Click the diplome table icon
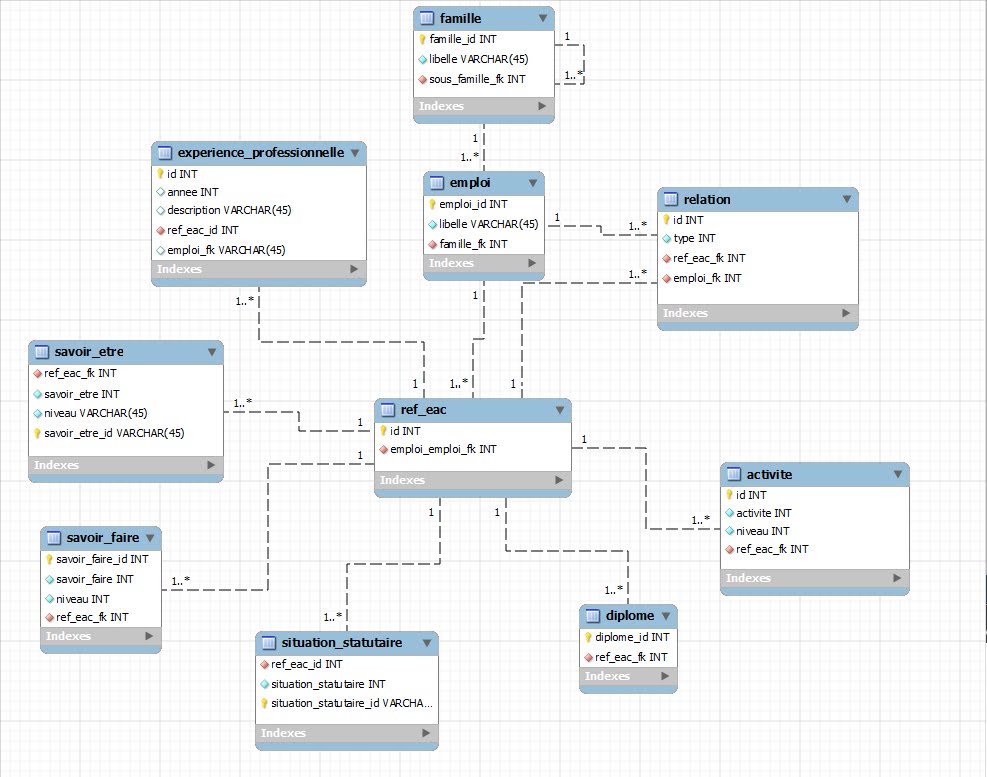Screen dimensions: 987x777 pyautogui.click(x=593, y=615)
